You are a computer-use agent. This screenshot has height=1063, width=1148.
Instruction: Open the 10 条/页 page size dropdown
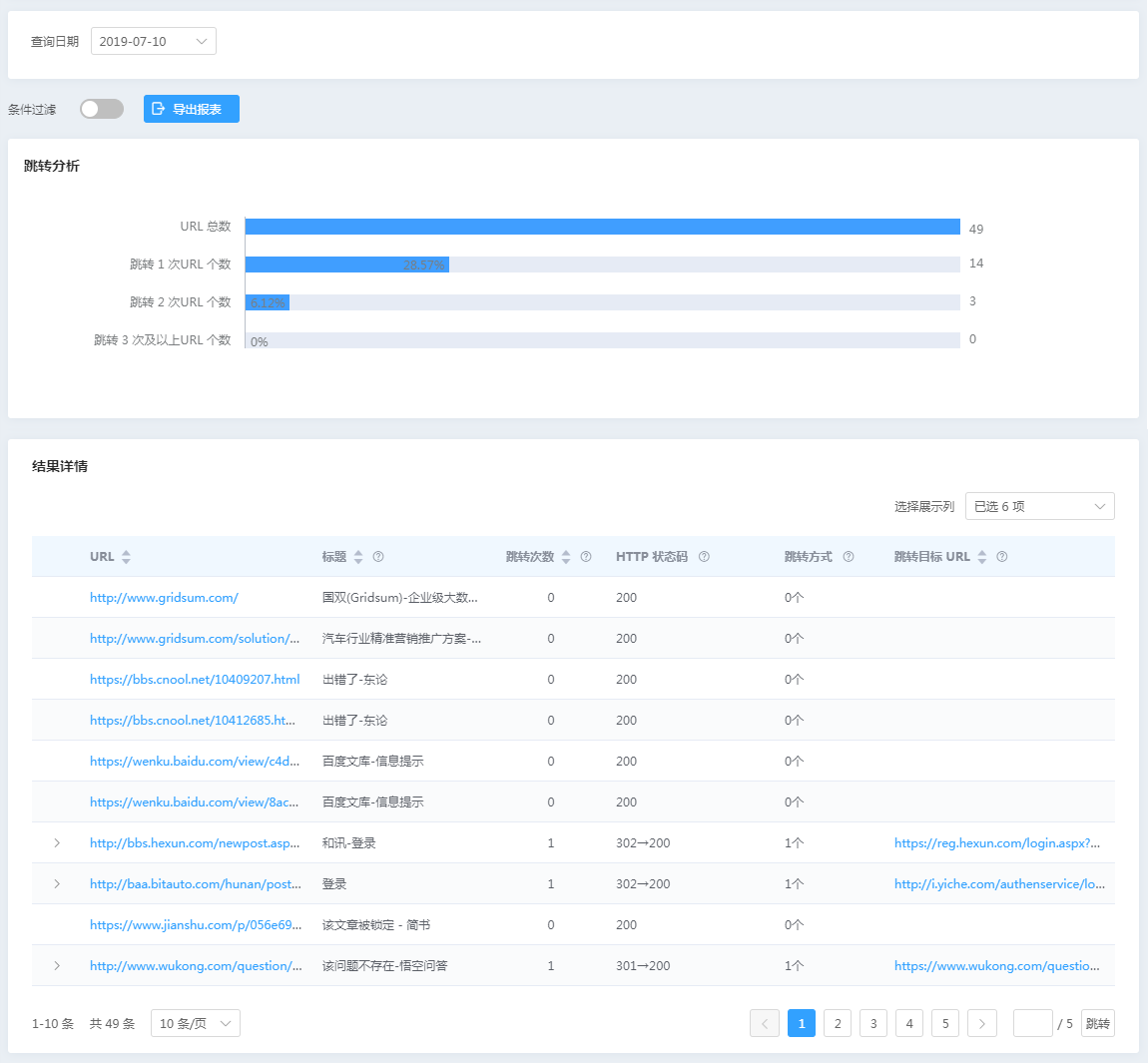(196, 1023)
